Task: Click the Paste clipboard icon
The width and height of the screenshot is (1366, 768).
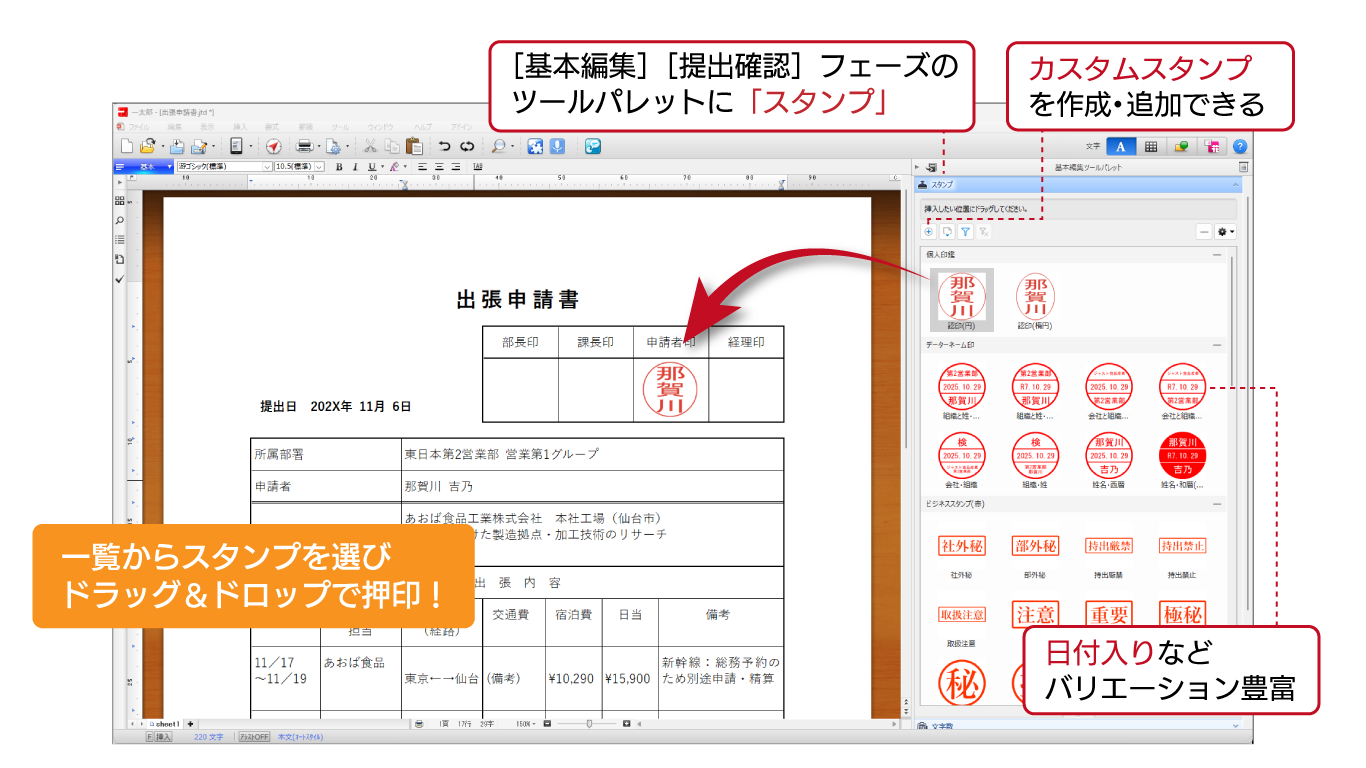Action: 413,146
